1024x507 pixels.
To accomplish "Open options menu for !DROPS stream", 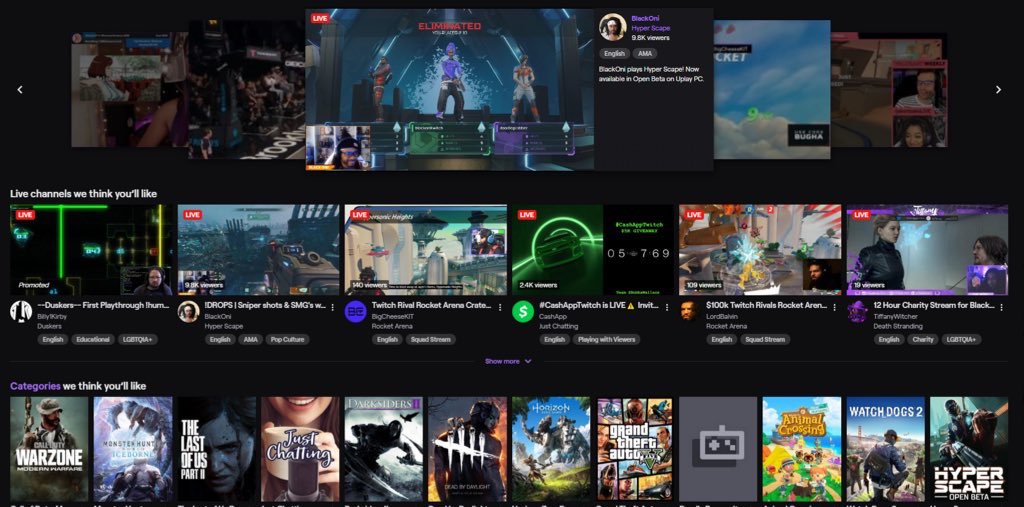I will [332, 306].
